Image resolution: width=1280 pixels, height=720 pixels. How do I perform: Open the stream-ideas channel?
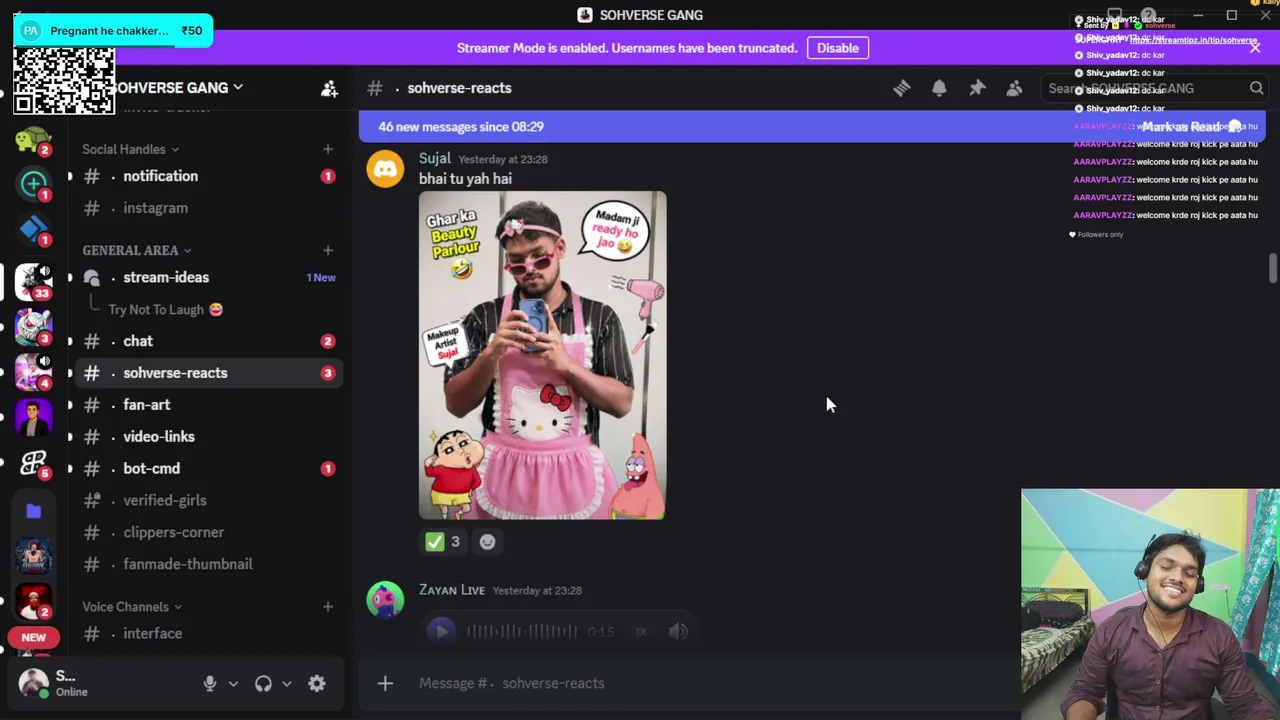click(208, 277)
